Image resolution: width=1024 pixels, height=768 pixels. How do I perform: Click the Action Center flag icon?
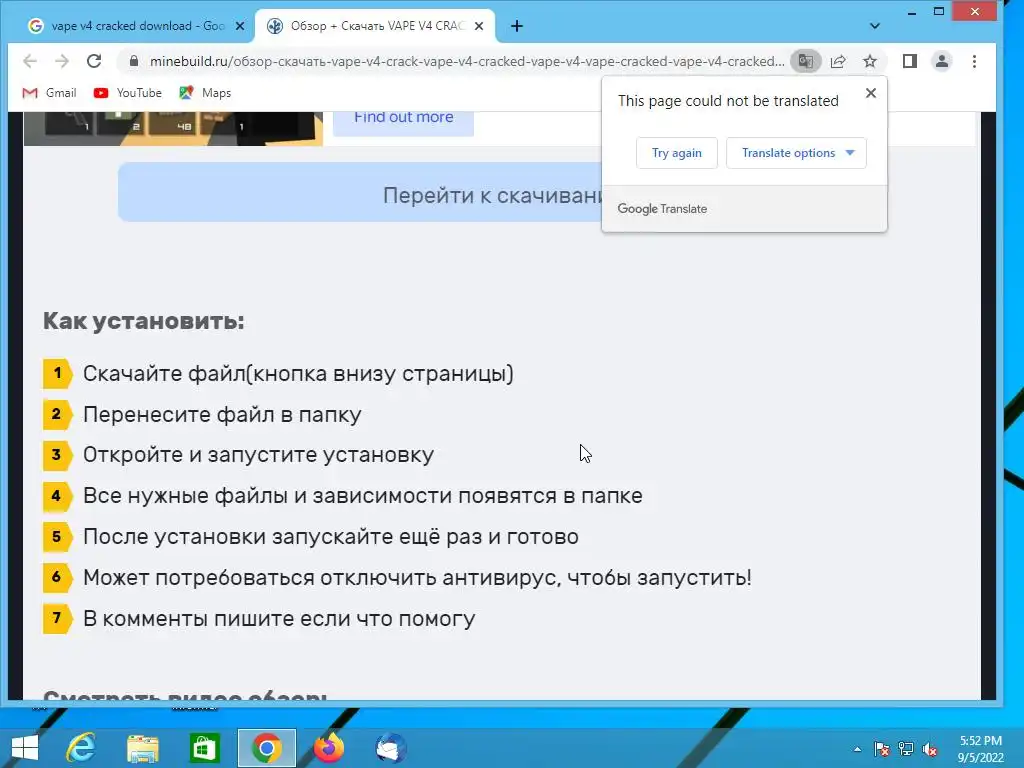[x=881, y=749]
